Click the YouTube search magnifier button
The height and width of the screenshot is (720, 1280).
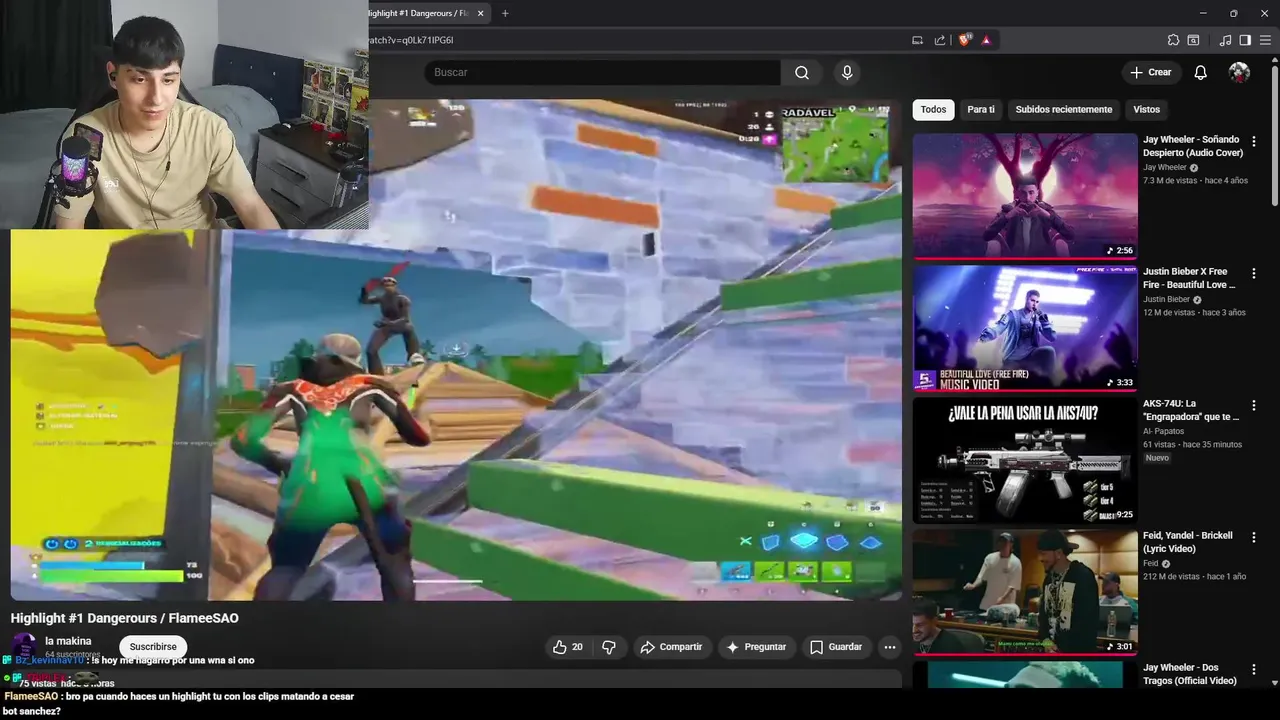pos(802,72)
